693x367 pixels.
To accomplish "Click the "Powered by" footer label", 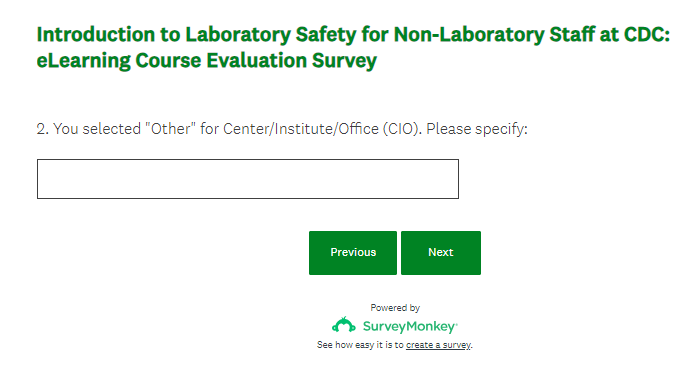I will (395, 308).
